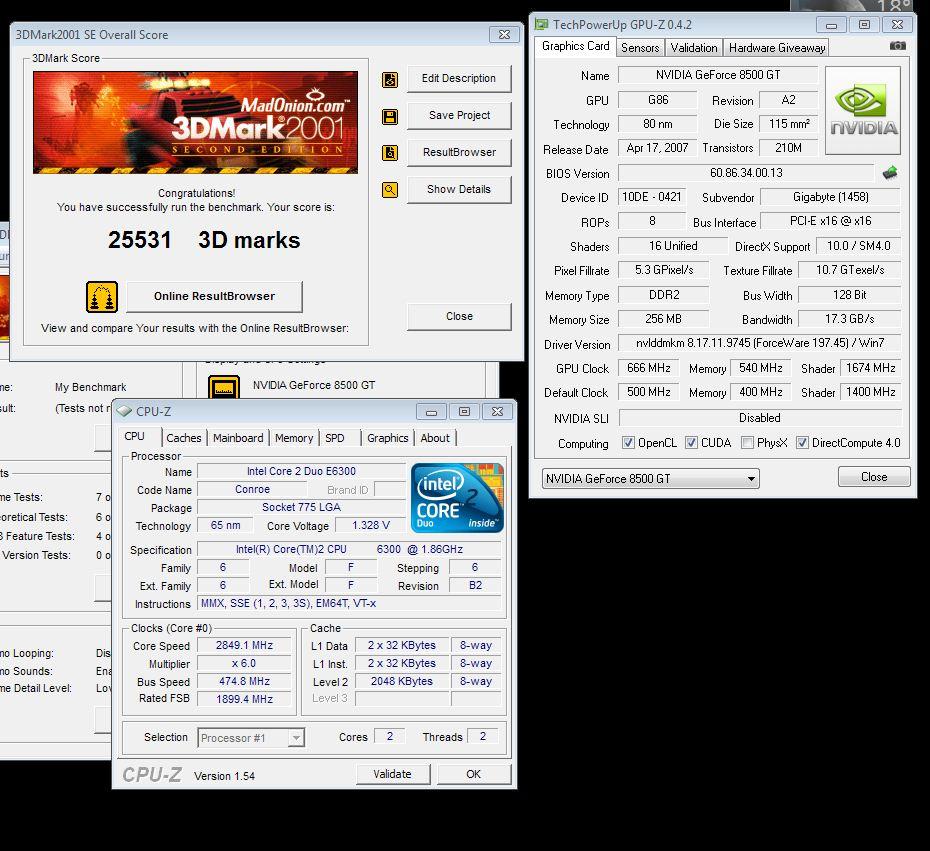Click the Subvendor Gigabyte field
The height and width of the screenshot is (851, 930).
click(830, 196)
